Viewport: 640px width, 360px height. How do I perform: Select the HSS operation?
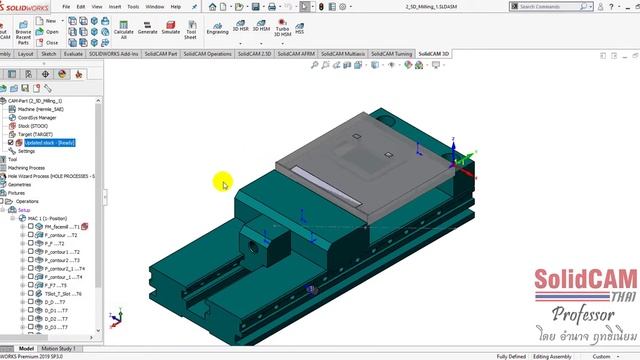coord(300,28)
